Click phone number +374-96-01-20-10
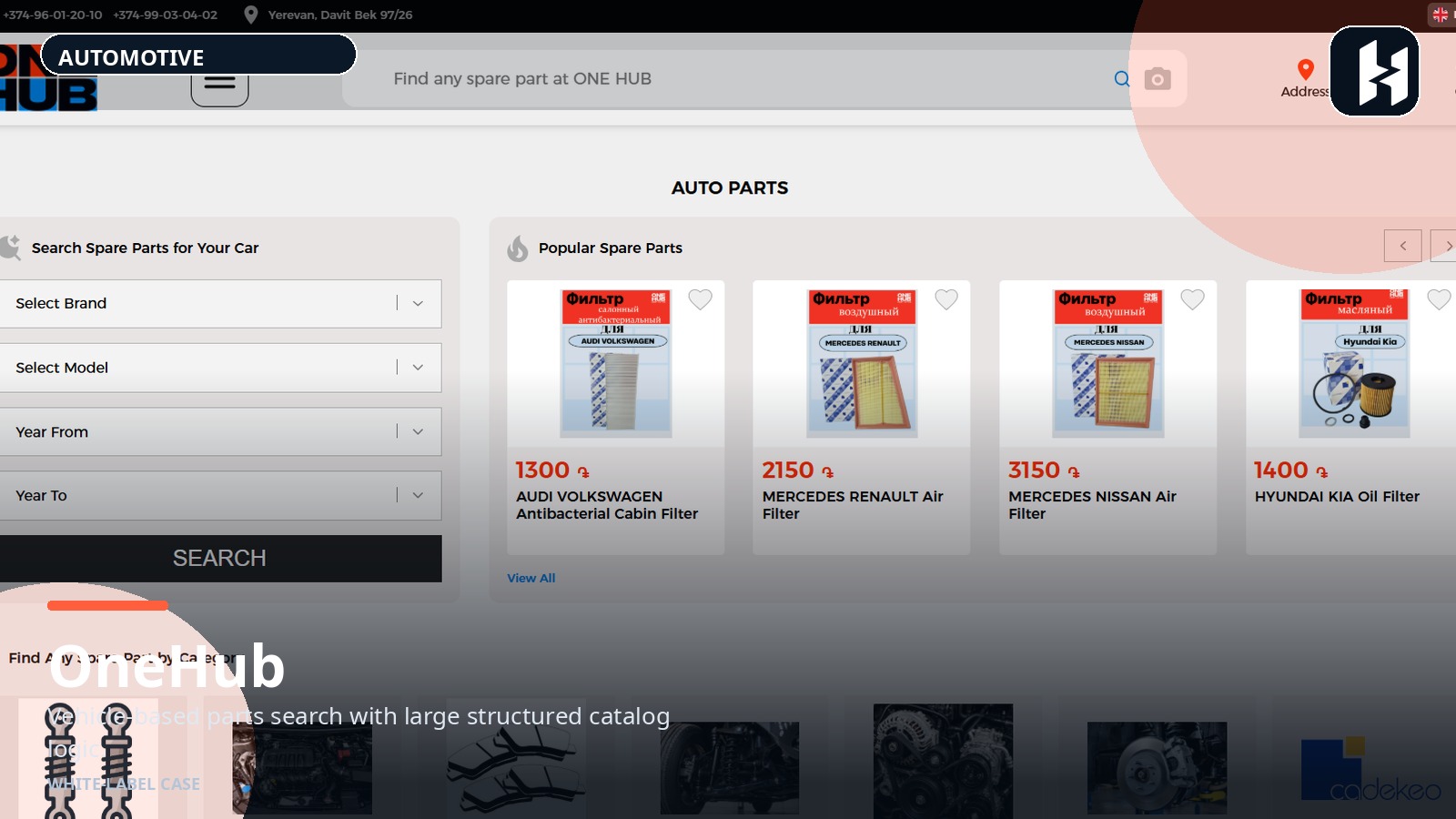Image resolution: width=1456 pixels, height=819 pixels. coord(53,15)
